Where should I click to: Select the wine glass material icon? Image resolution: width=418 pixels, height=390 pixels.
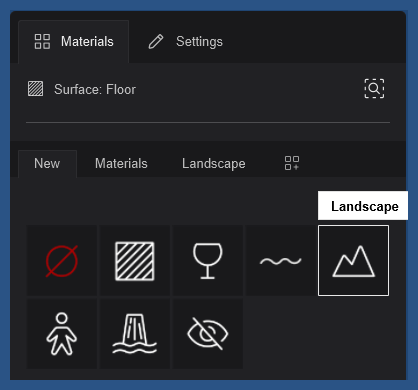pyautogui.click(x=208, y=261)
